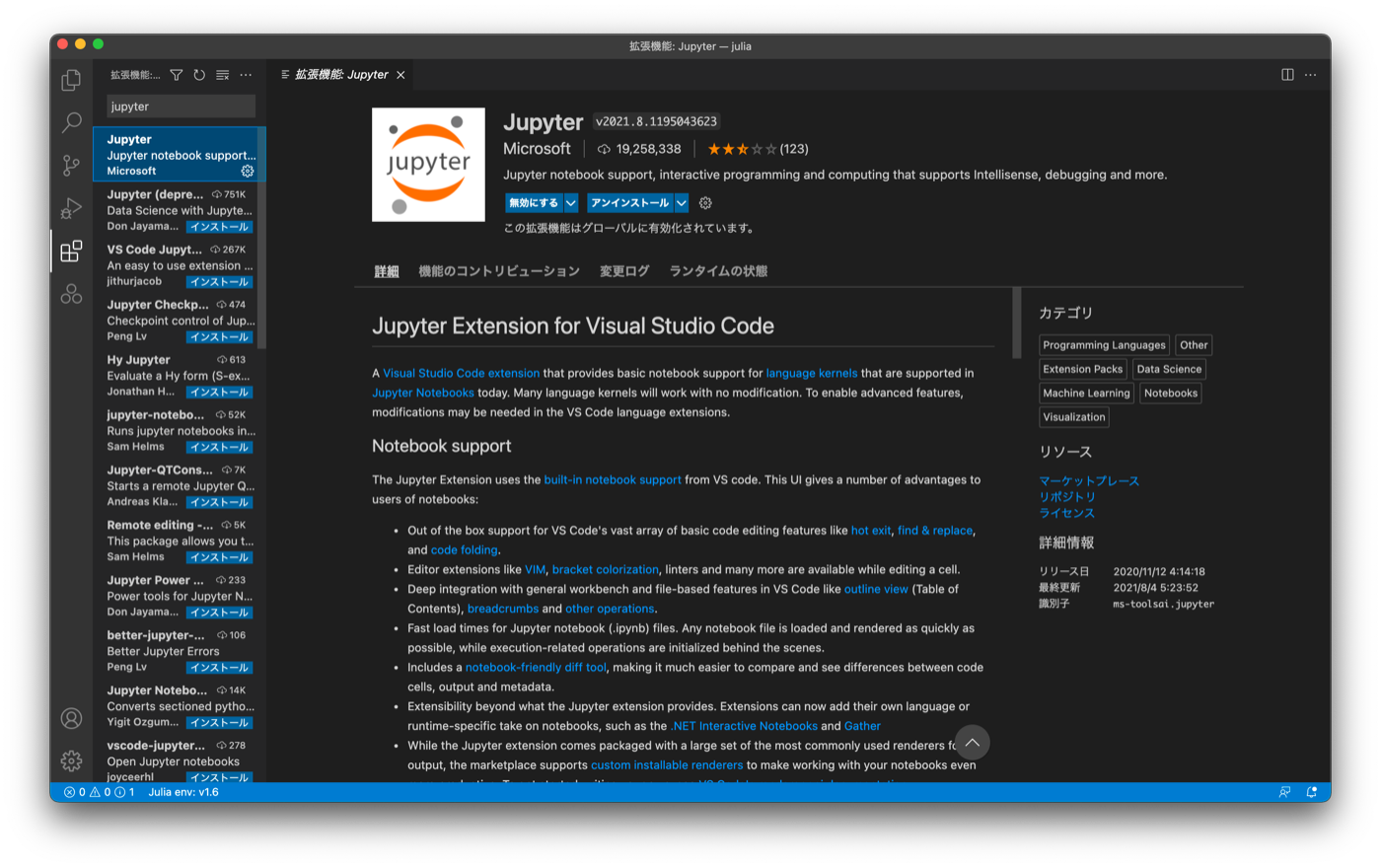Install the Jupyter Power tools extension
Viewport: 1381px width, 868px height.
(220, 613)
